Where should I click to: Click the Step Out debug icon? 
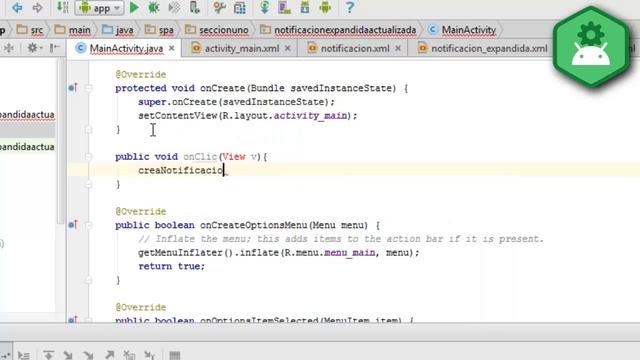click(x=109, y=355)
